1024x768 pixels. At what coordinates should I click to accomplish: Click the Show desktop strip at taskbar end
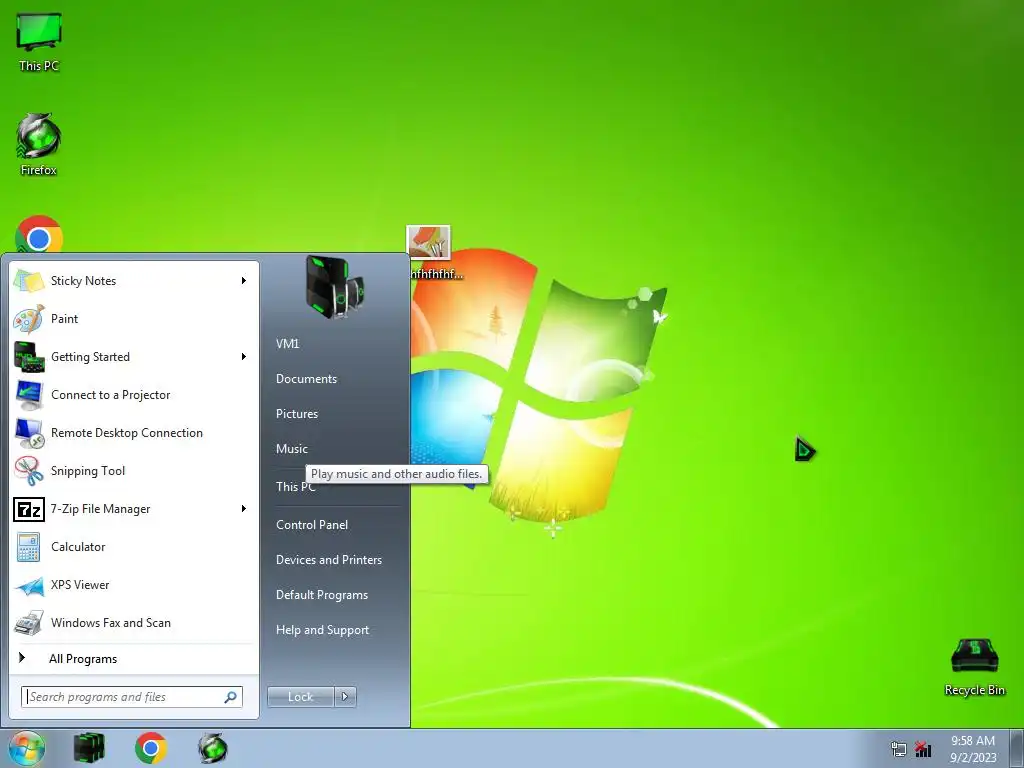(x=1017, y=748)
